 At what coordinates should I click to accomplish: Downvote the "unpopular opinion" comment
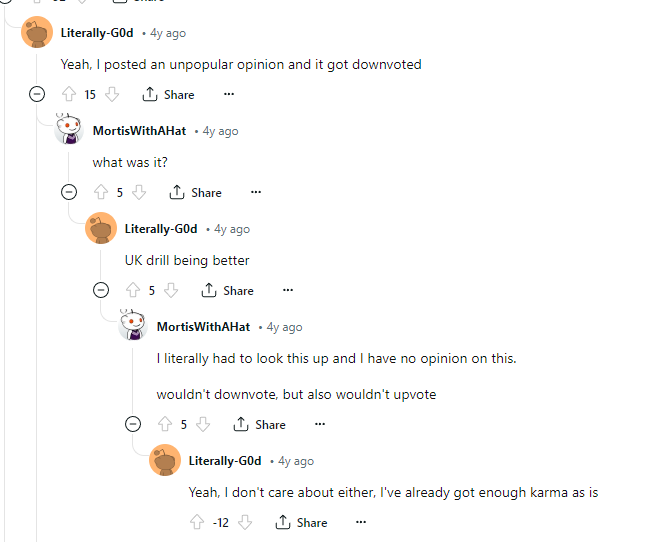tap(112, 95)
